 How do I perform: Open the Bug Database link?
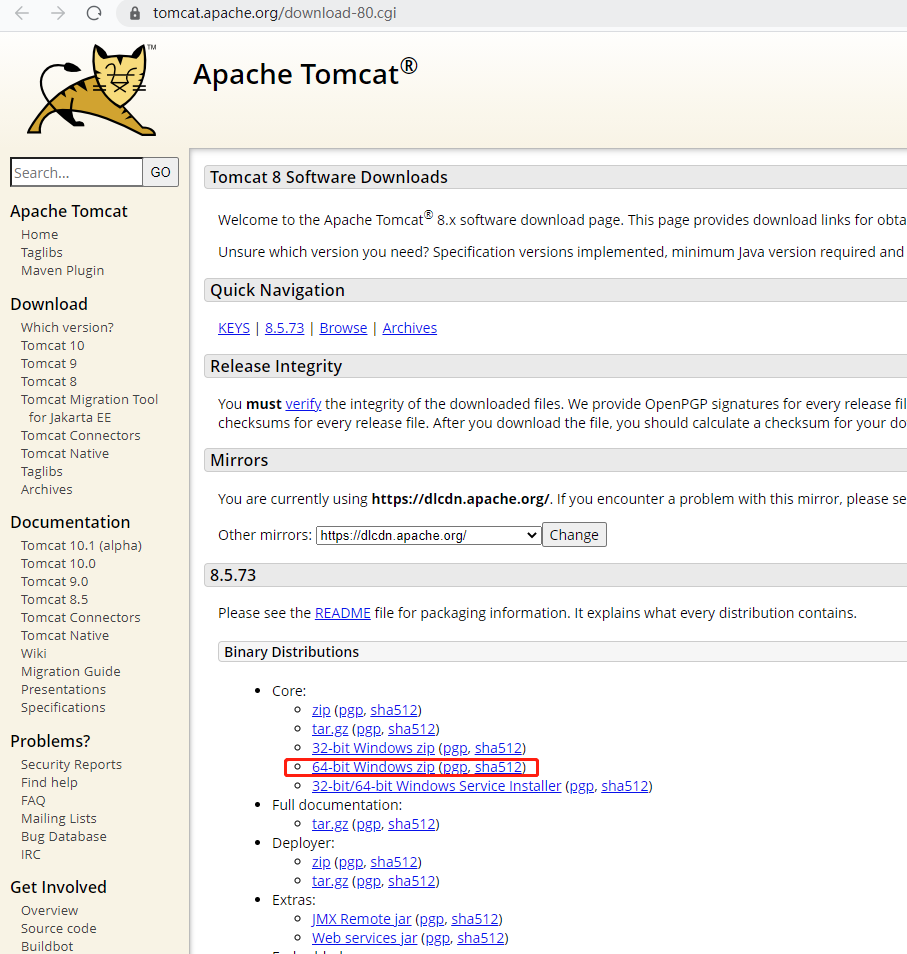tap(63, 837)
